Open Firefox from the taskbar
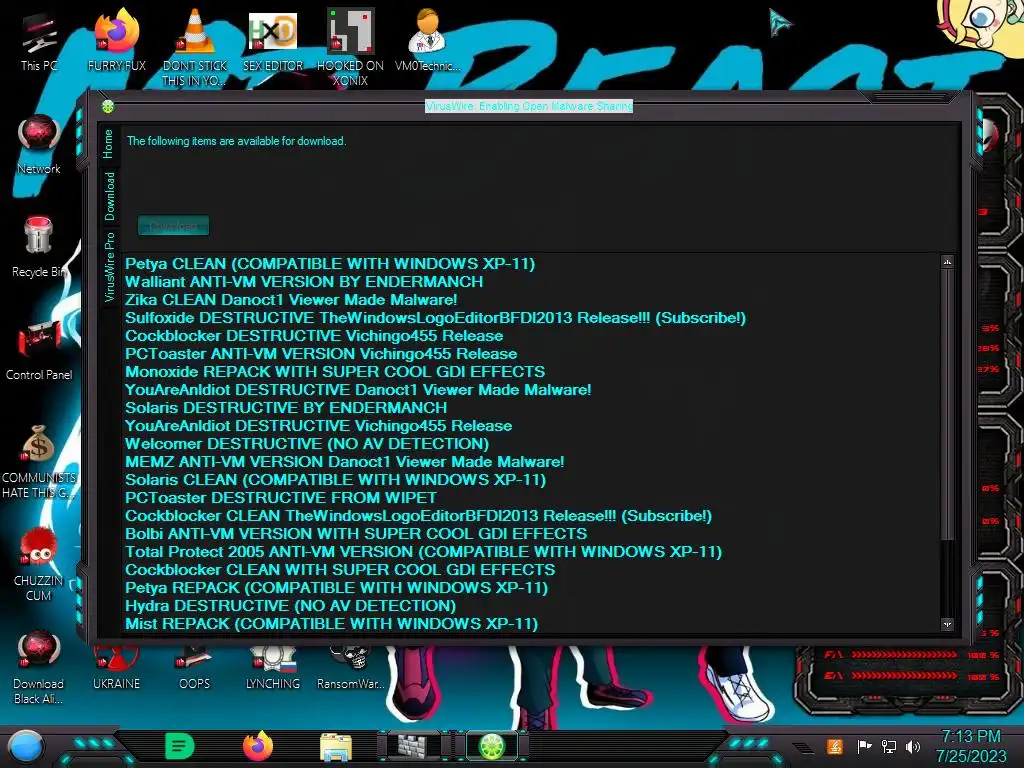 pyautogui.click(x=258, y=746)
